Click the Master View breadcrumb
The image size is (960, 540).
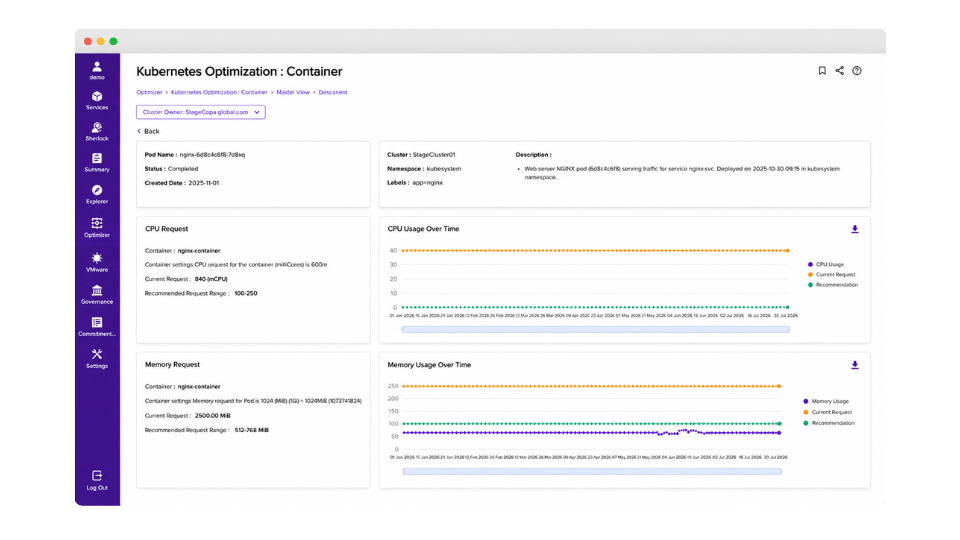(x=293, y=92)
